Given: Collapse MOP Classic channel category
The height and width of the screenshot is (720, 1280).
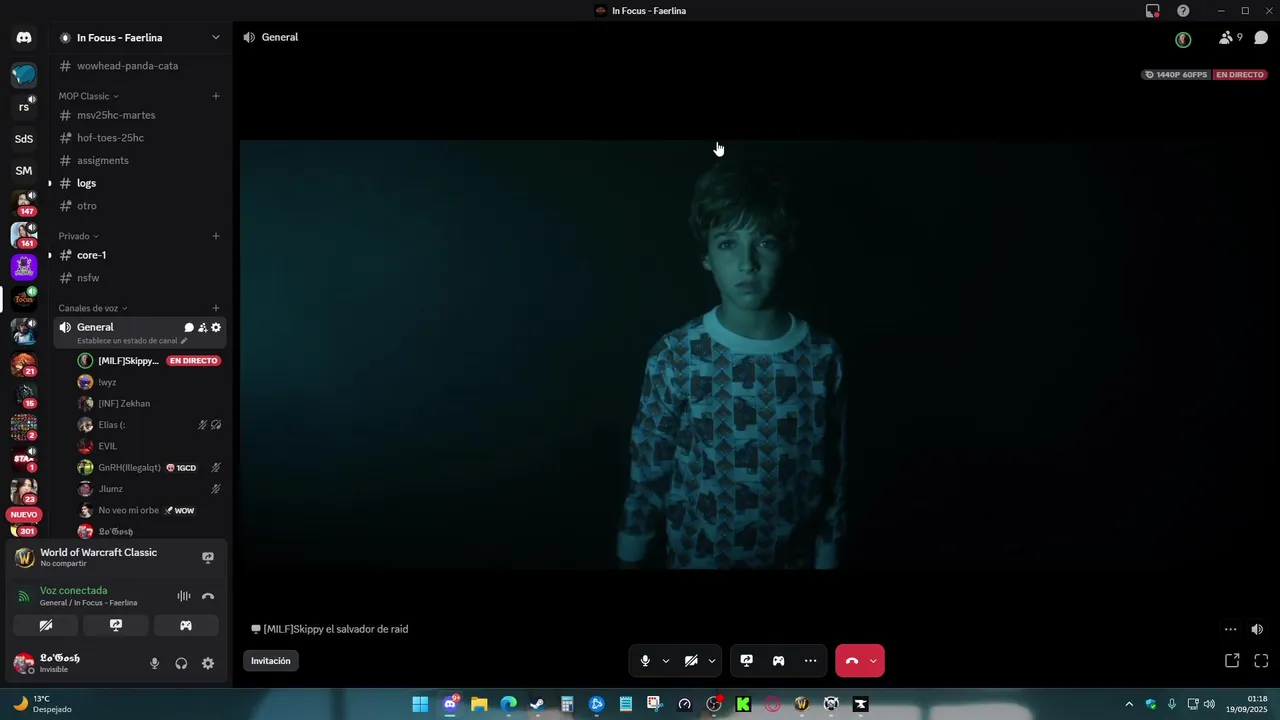Looking at the screenshot, I should click(88, 96).
